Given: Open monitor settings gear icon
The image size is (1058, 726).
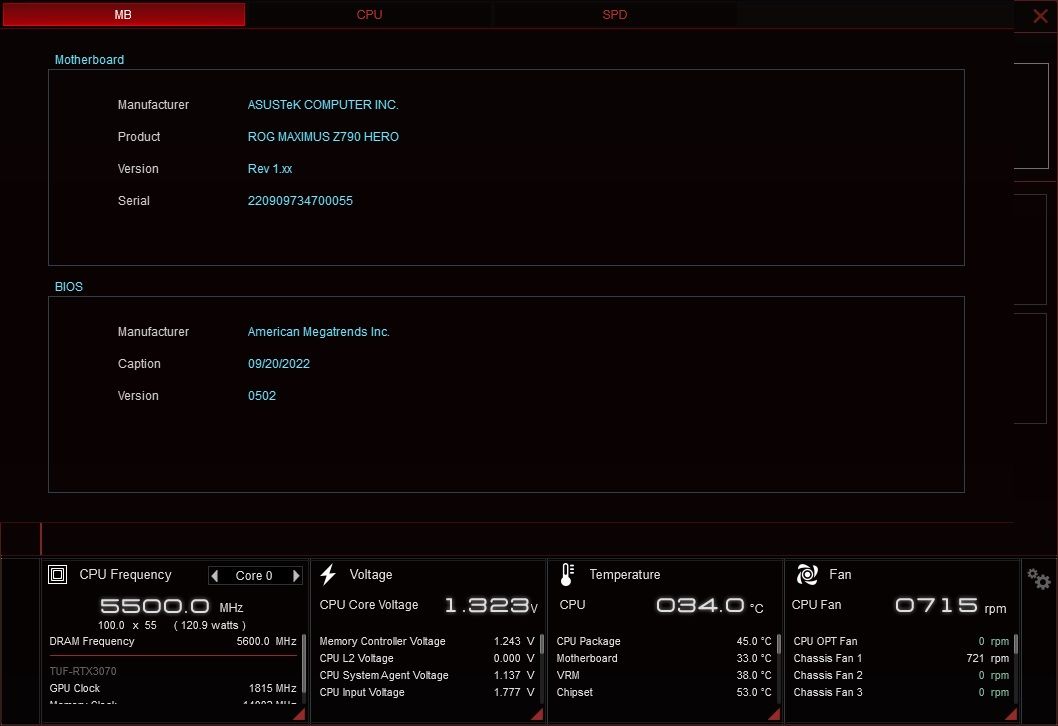Looking at the screenshot, I should [1038, 578].
